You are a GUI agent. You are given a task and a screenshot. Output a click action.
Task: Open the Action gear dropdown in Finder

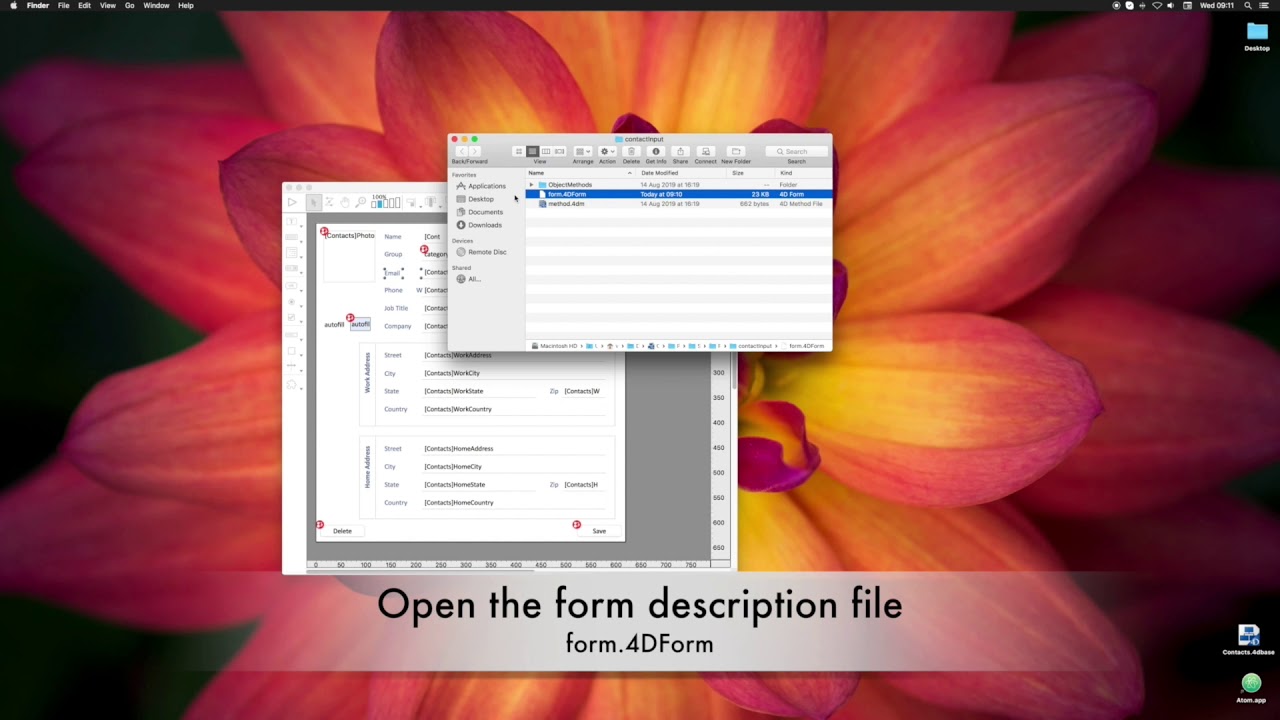pos(608,151)
